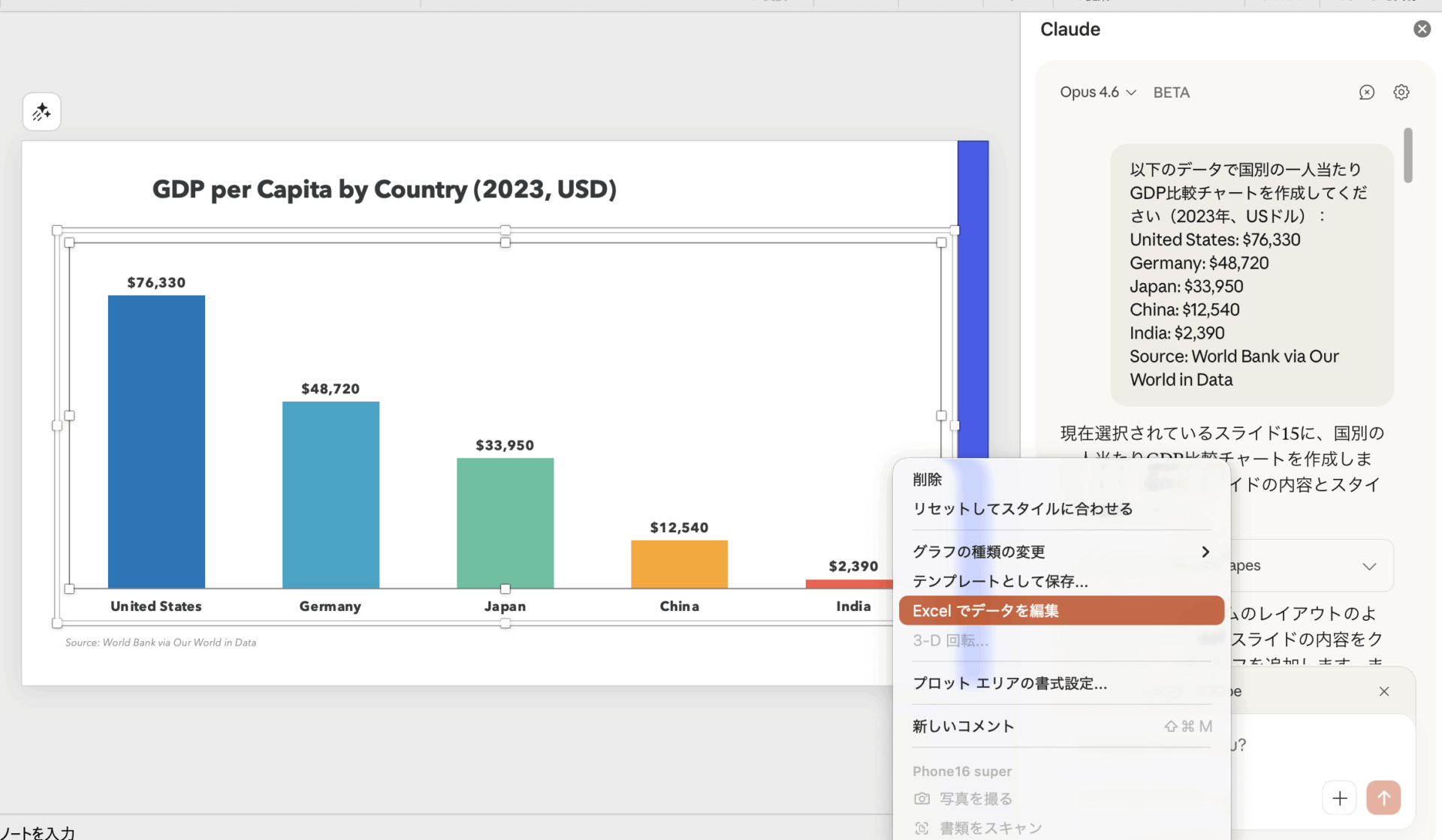Open the shapes dropdown in the Claude panel

click(1368, 565)
